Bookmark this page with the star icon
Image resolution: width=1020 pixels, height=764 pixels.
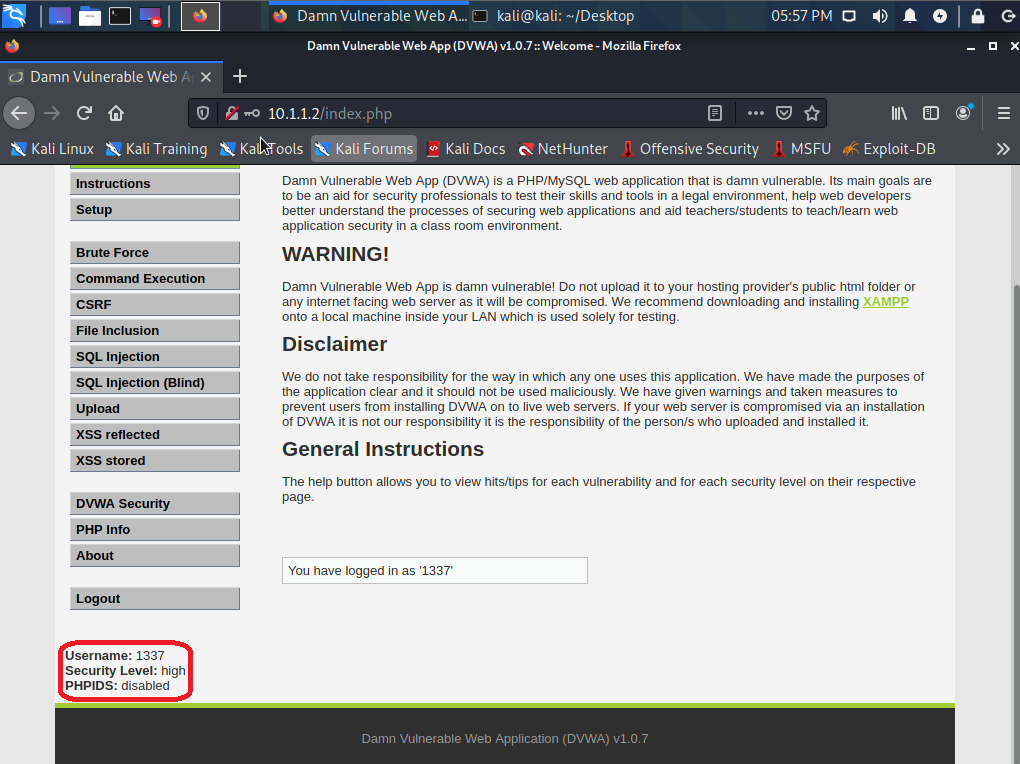[812, 113]
